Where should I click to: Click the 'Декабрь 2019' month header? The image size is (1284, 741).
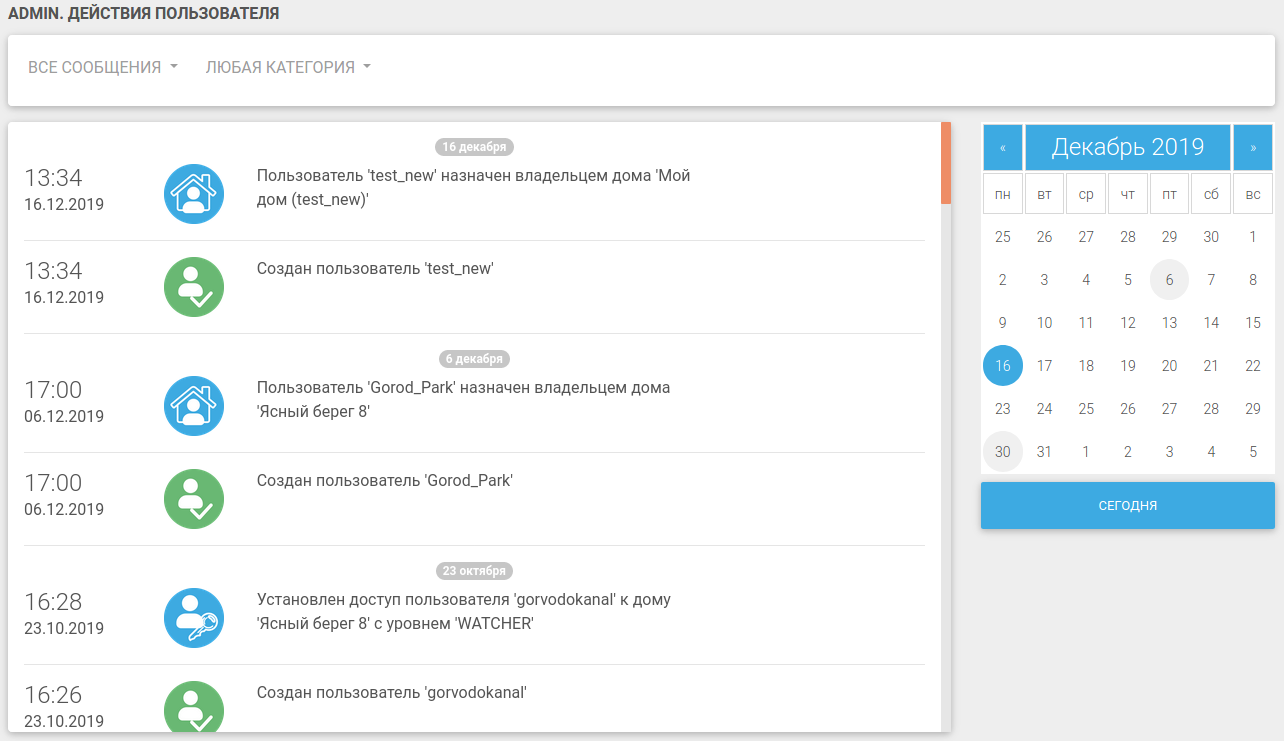(x=1128, y=147)
